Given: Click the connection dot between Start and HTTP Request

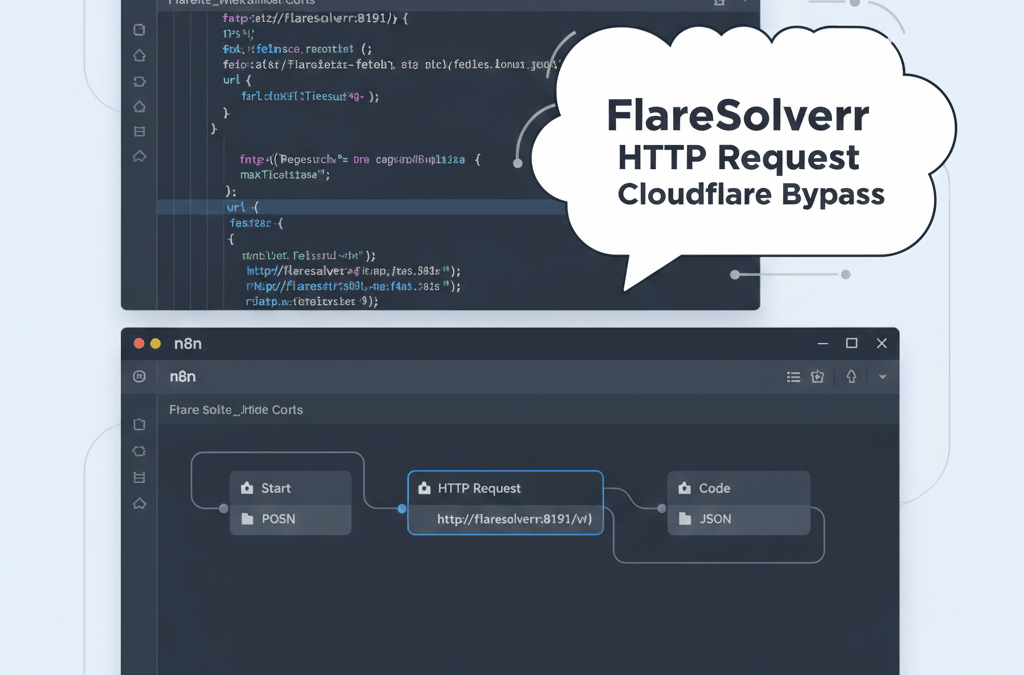Looking at the screenshot, I should [x=400, y=508].
